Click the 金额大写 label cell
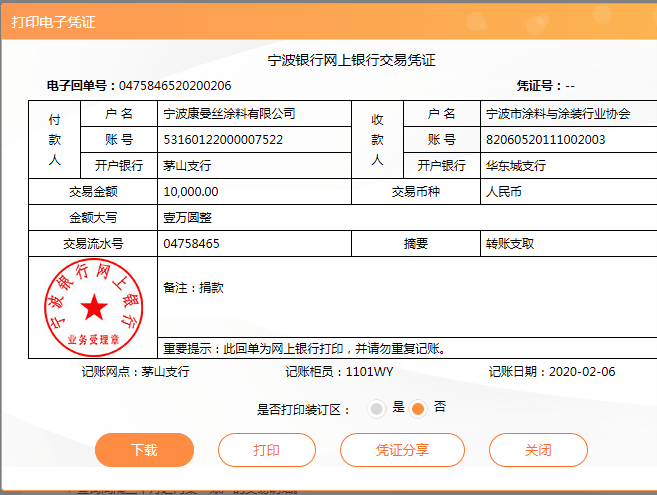This screenshot has width=657, height=495. point(93,218)
